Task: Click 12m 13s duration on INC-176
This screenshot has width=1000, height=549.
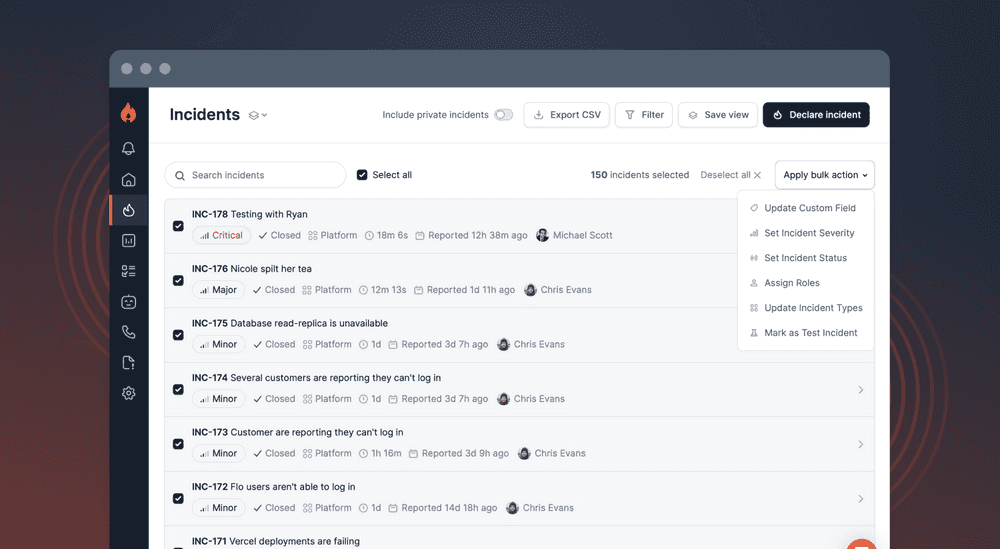Action: (388, 289)
